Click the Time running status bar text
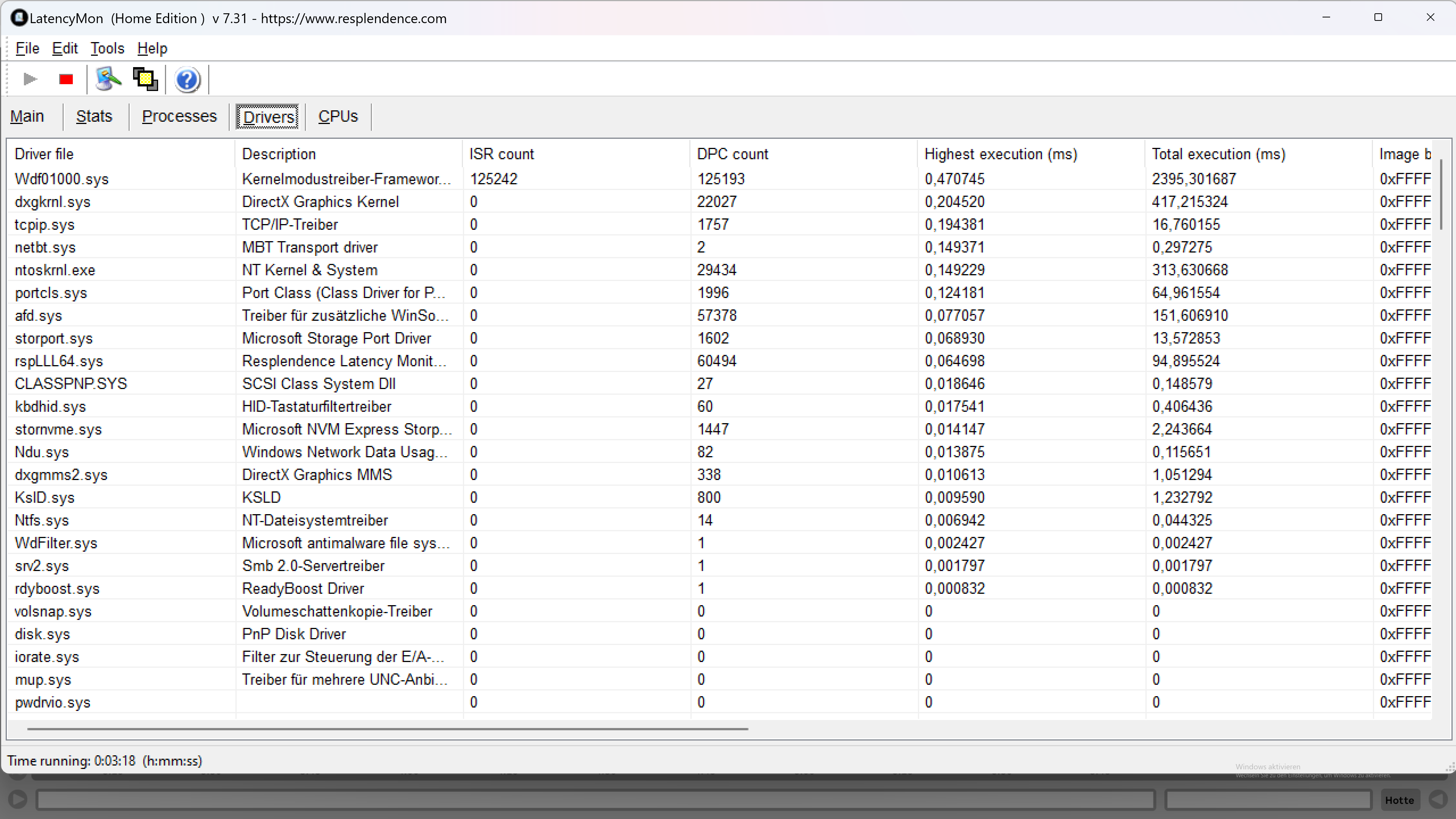The width and height of the screenshot is (1456, 819). pos(105,761)
